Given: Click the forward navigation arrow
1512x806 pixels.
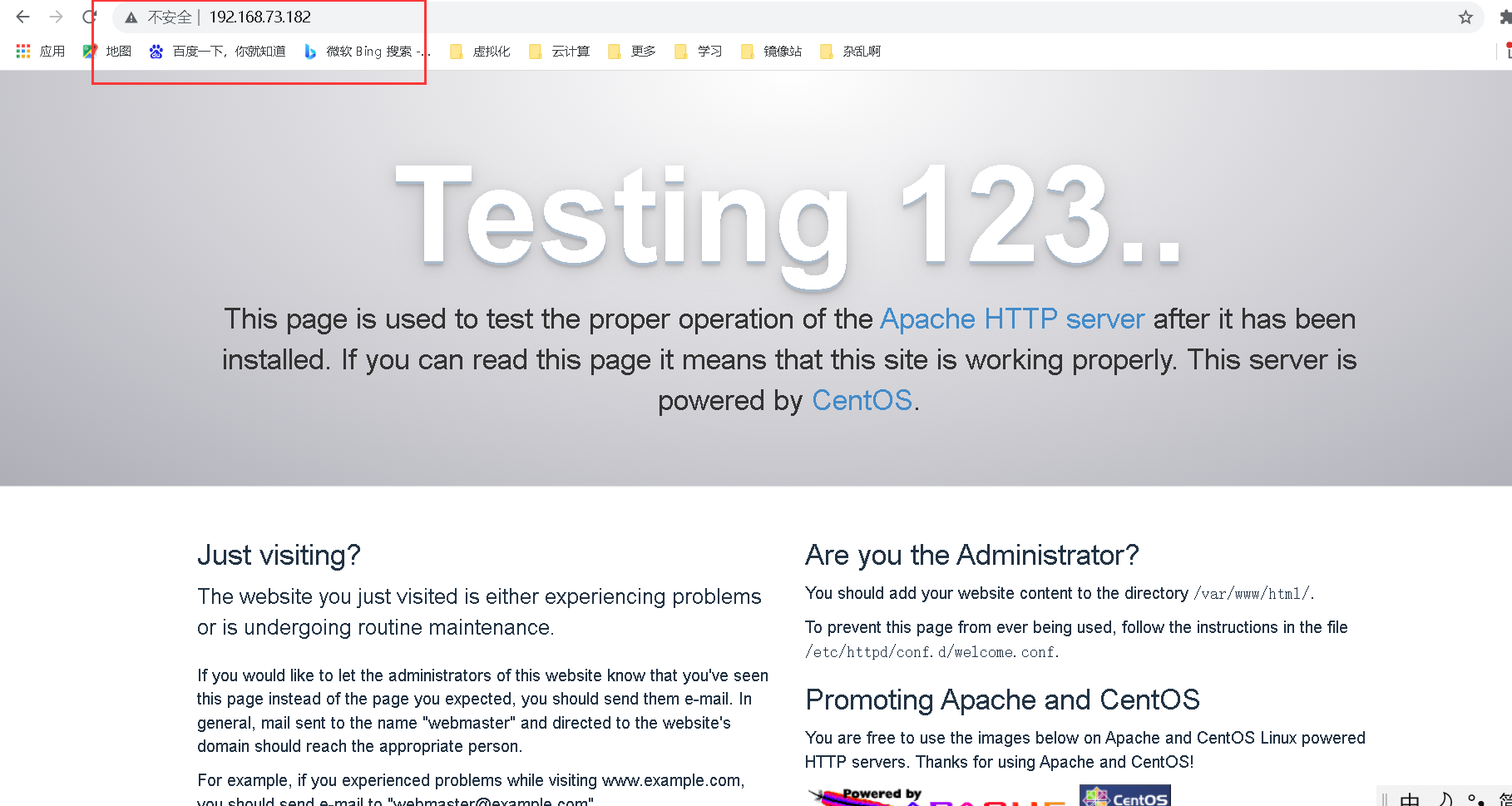Looking at the screenshot, I should [x=57, y=17].
